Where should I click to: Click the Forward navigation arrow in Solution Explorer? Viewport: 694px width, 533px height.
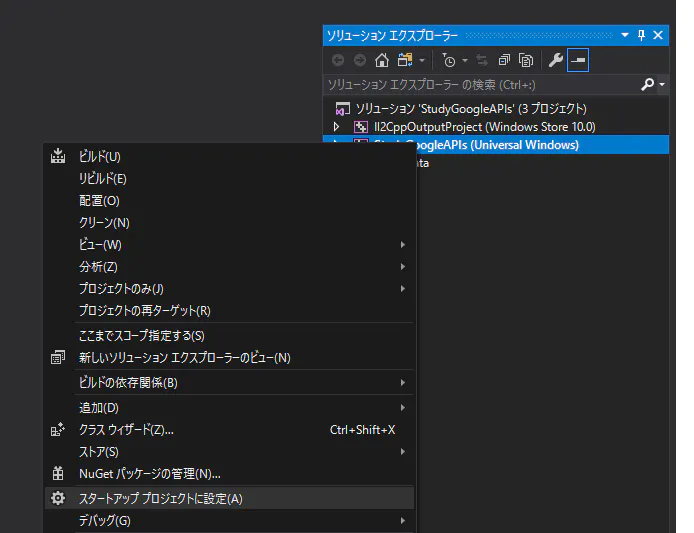click(x=360, y=60)
